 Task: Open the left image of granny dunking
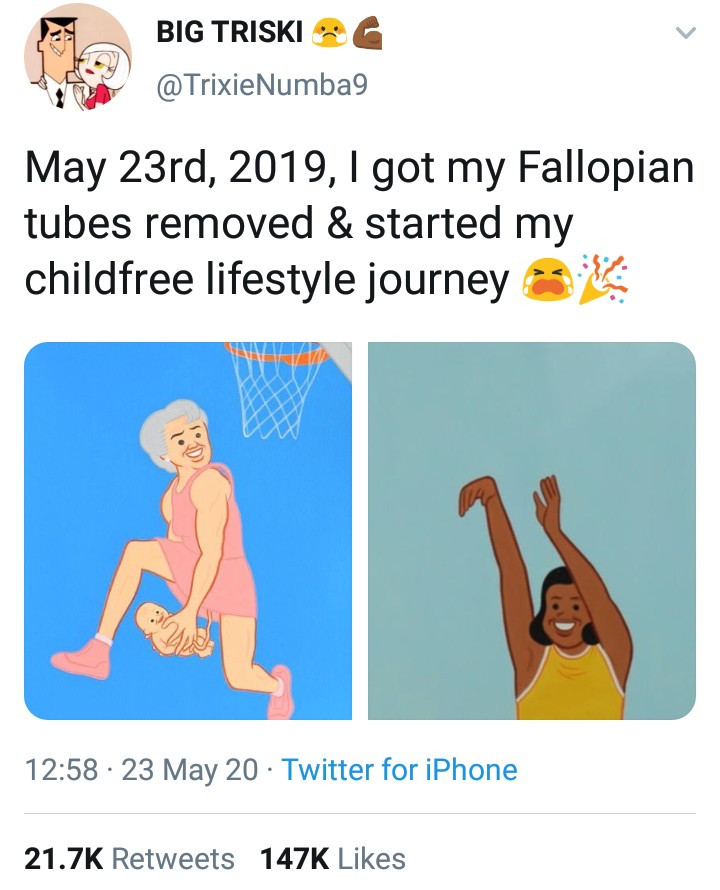click(x=188, y=530)
